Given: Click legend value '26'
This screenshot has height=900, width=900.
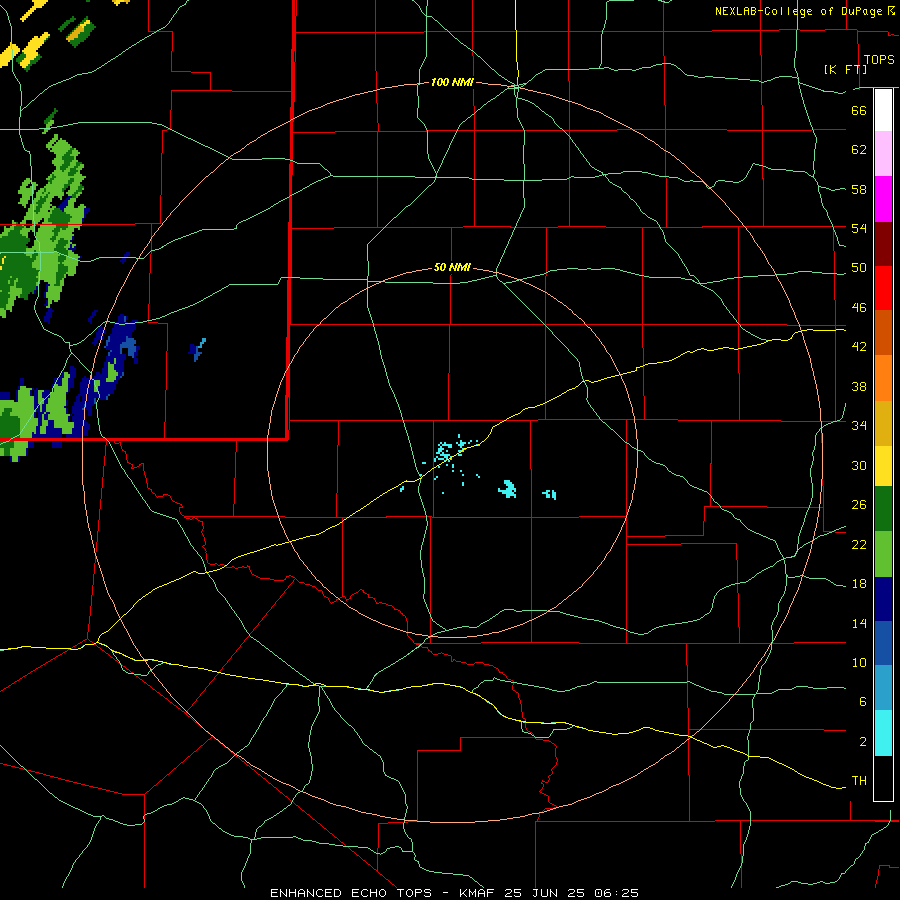Looking at the screenshot, I should tap(859, 505).
